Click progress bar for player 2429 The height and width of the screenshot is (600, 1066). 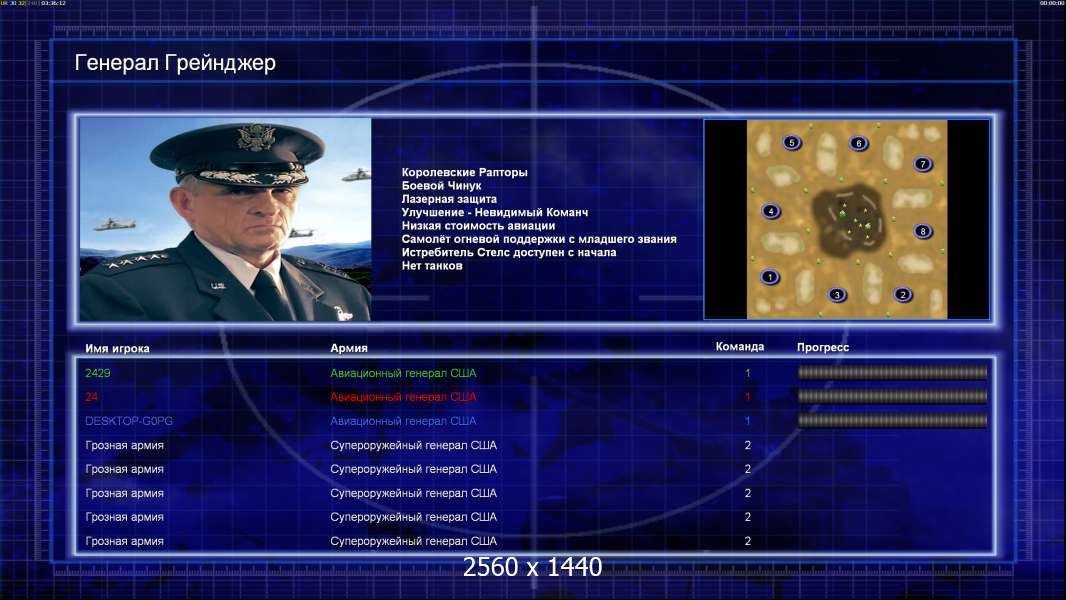point(892,372)
